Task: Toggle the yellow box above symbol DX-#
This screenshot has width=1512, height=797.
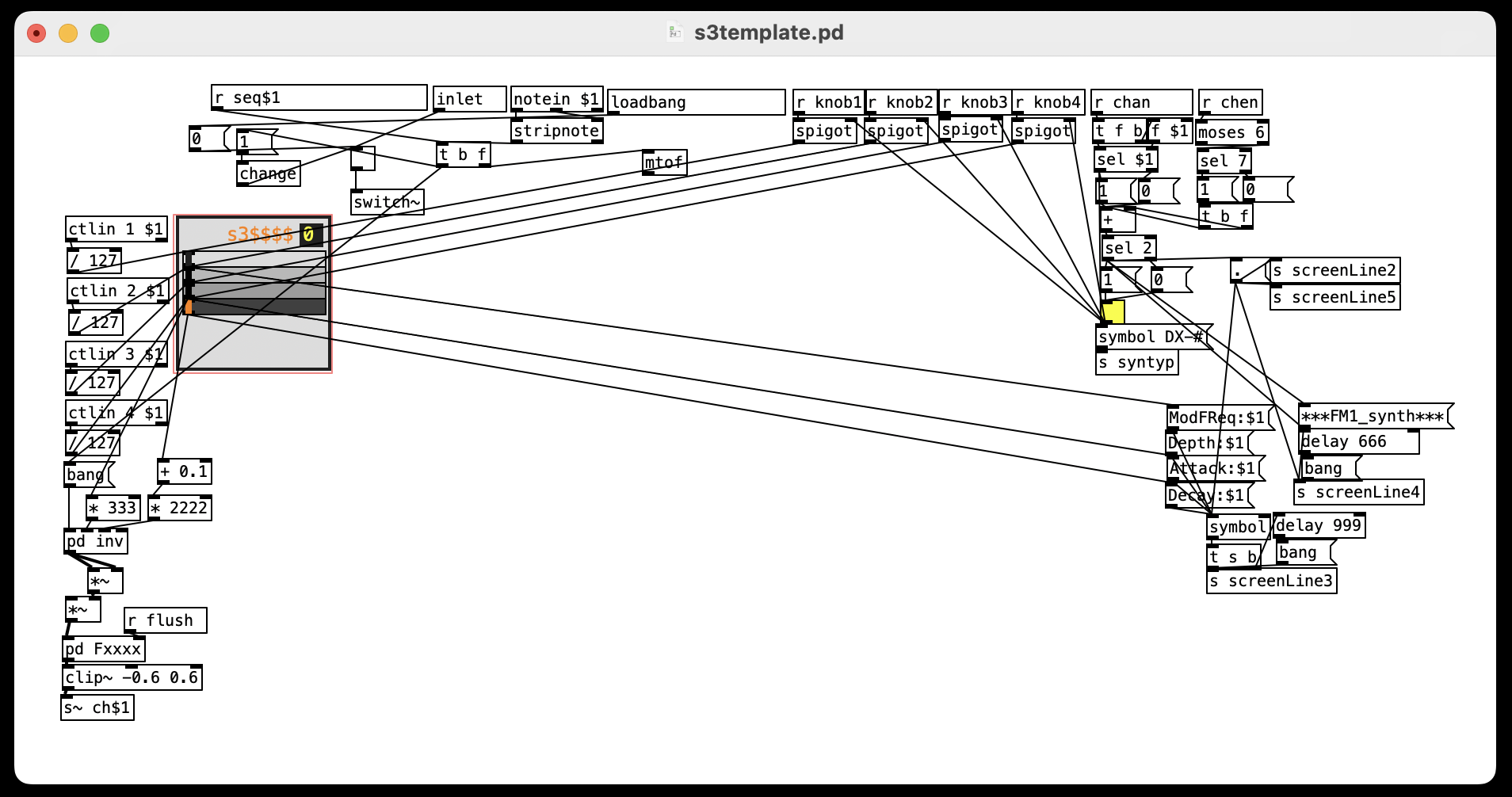Action: (1113, 312)
